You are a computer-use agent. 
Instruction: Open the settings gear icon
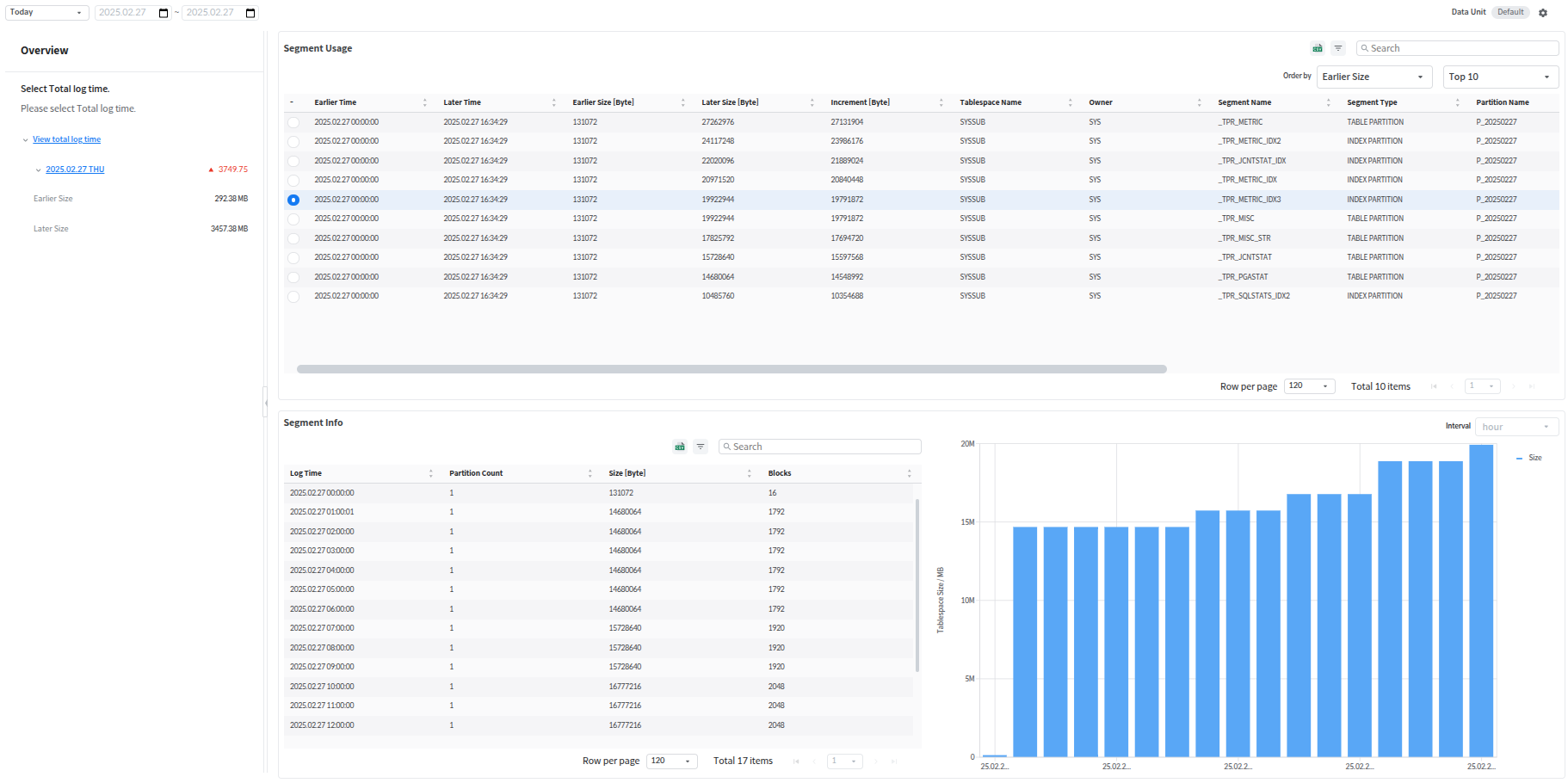(1543, 13)
